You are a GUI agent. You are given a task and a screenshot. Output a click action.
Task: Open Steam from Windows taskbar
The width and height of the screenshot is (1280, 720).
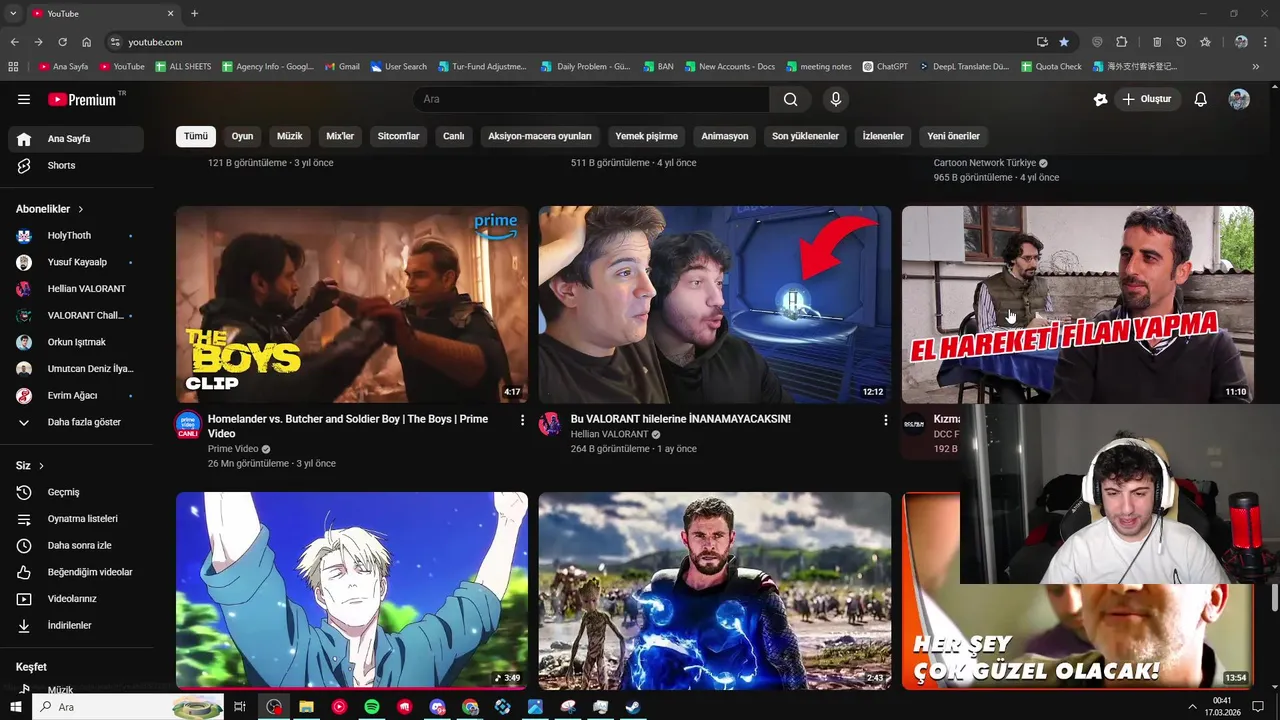[633, 707]
